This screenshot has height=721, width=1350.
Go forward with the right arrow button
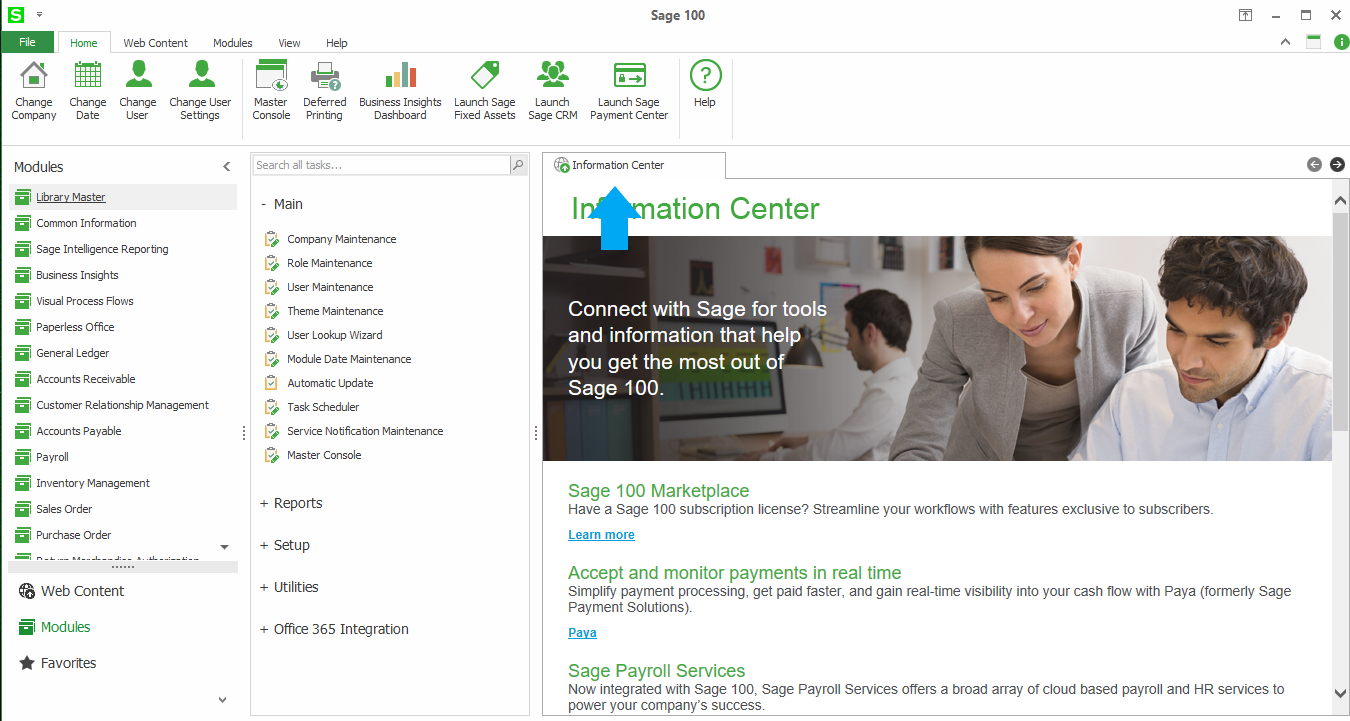point(1337,165)
